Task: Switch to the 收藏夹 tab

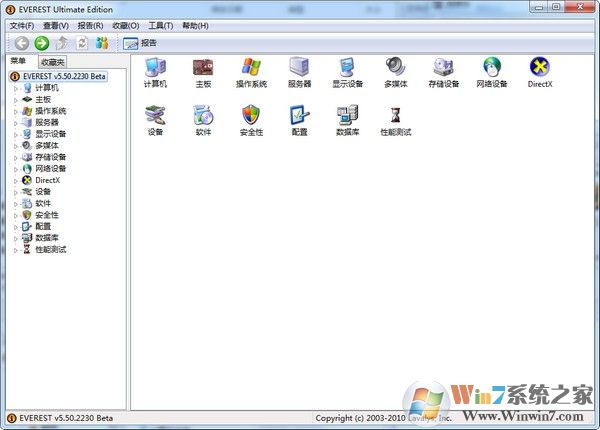Action: pos(52,62)
